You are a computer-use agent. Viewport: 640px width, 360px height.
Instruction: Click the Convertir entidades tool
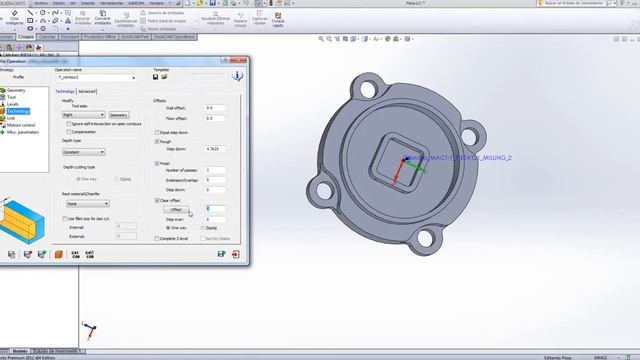[x=102, y=18]
